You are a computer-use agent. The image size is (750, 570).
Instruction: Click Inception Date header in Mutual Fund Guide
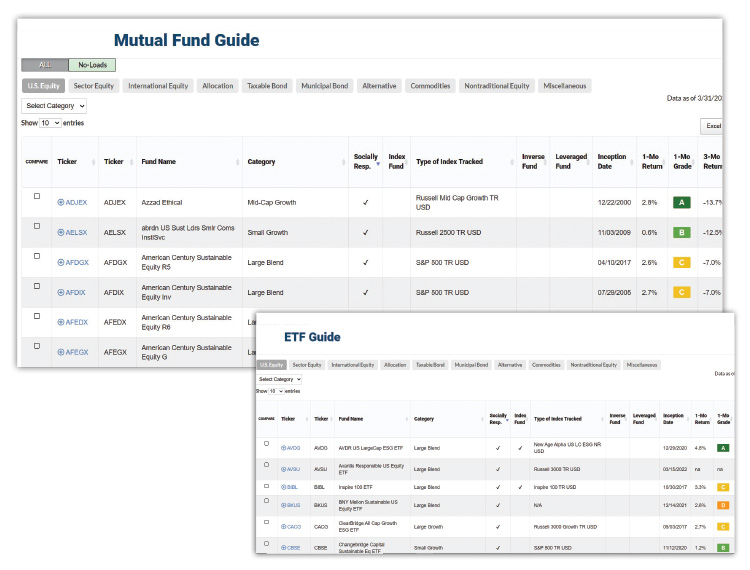612,162
